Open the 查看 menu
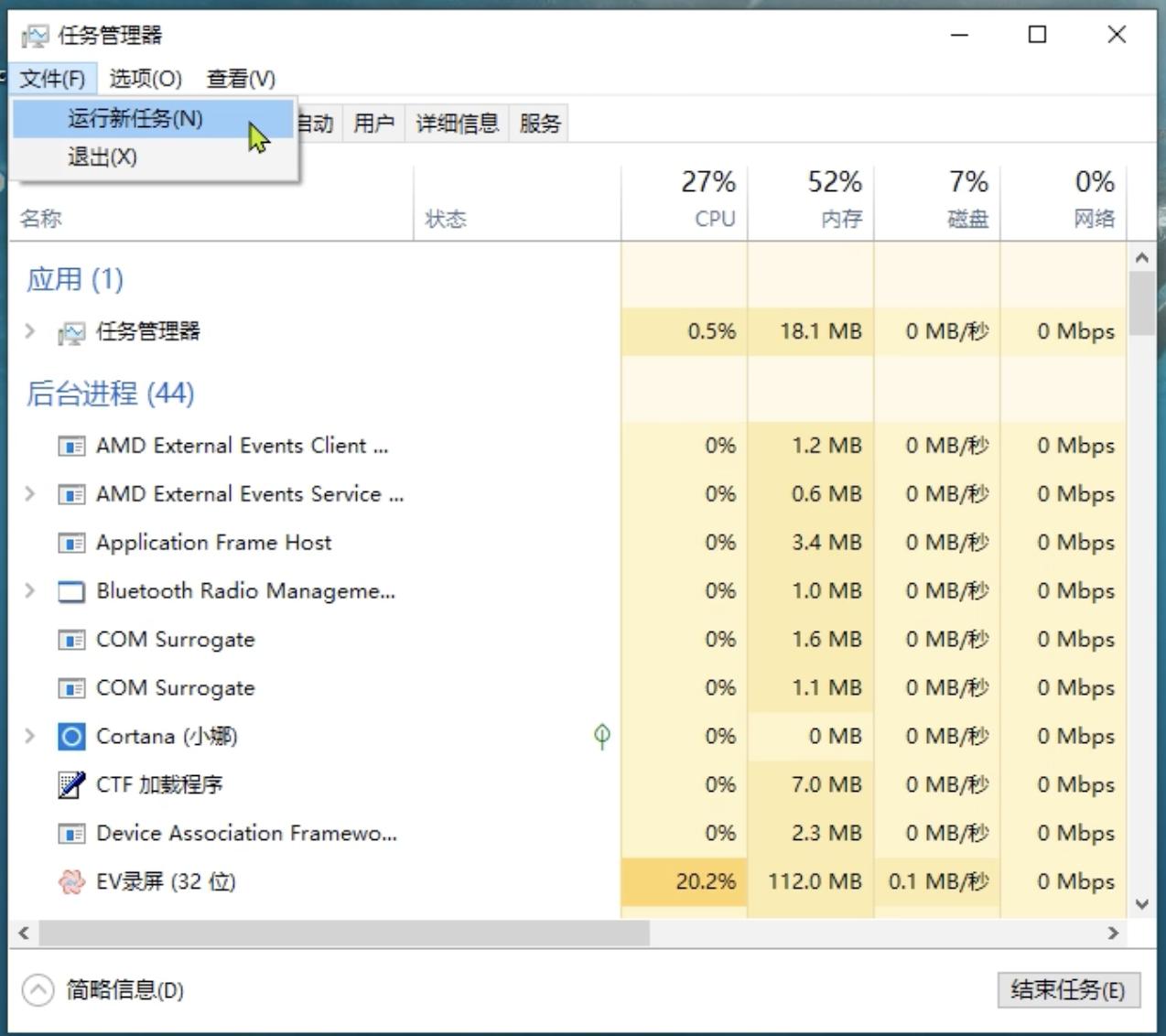 [x=240, y=79]
